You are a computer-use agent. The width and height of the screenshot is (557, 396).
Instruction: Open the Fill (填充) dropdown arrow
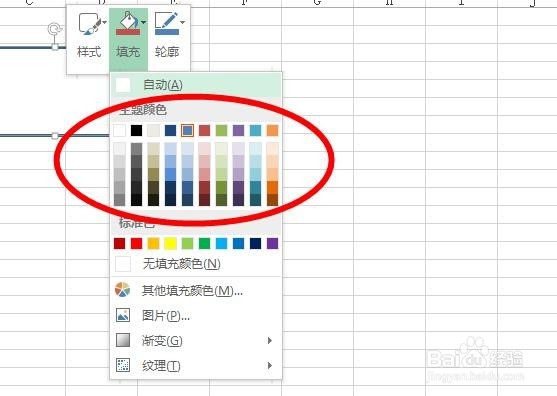pyautogui.click(x=143, y=22)
